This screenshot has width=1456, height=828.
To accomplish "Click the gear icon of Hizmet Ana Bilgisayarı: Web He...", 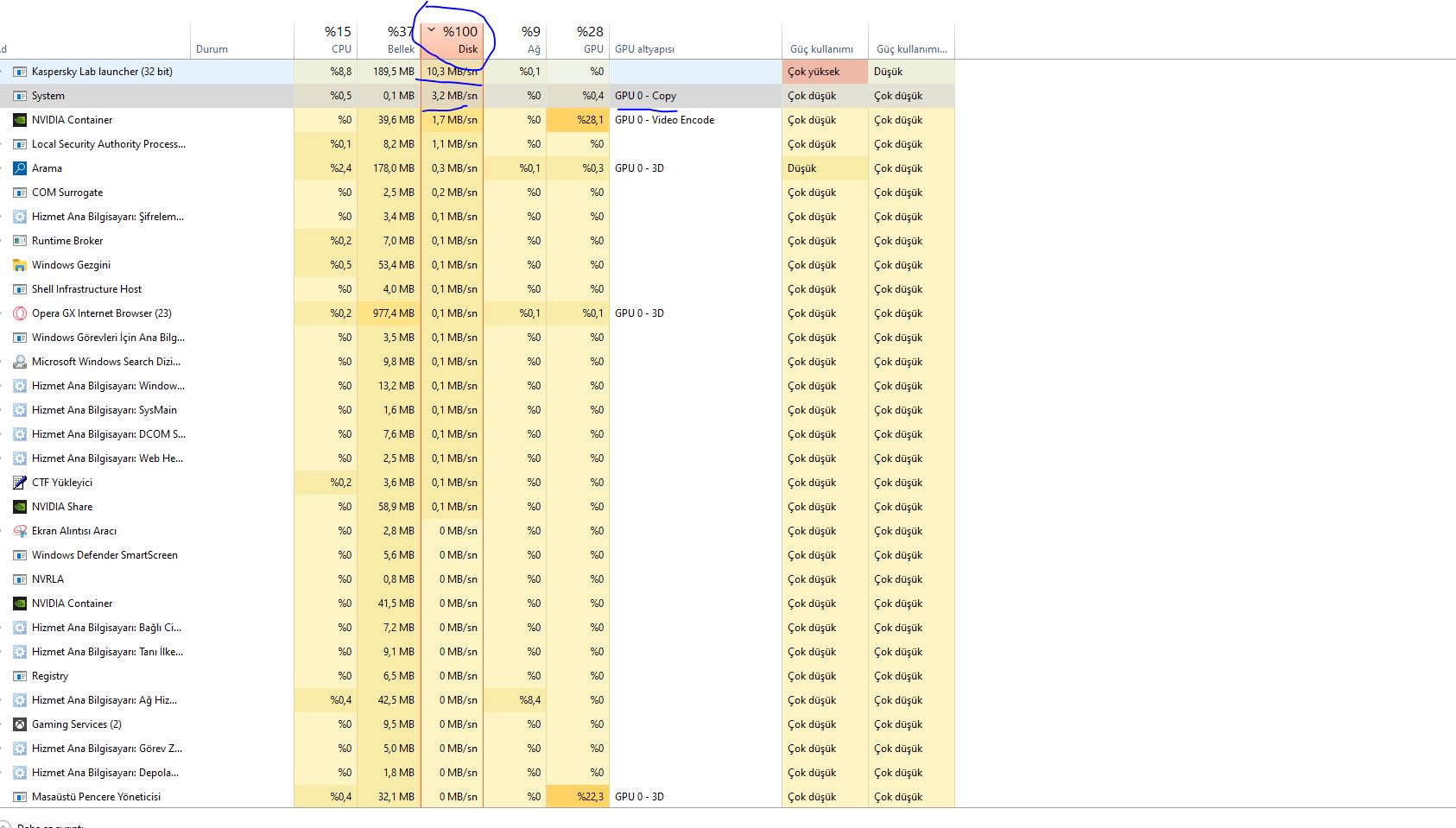I will point(20,458).
